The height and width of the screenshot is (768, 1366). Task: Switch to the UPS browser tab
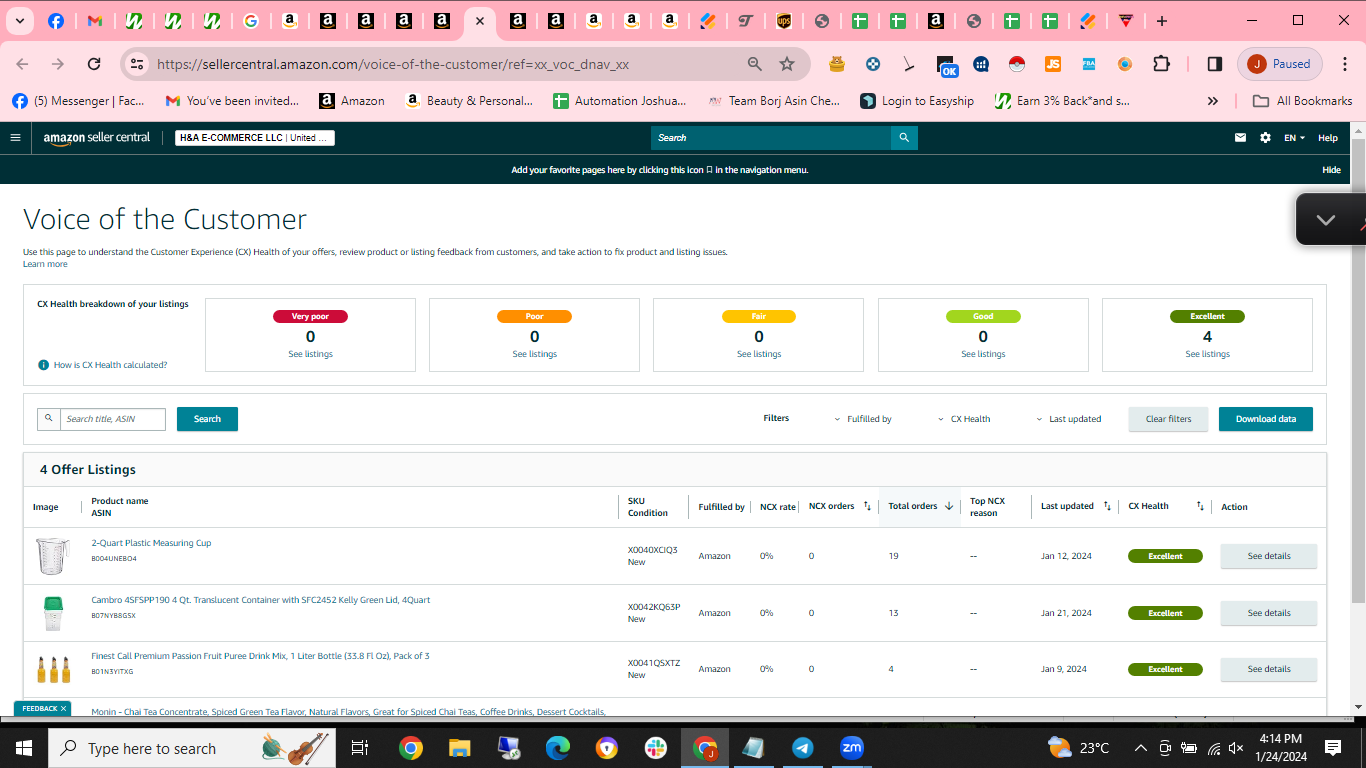pyautogui.click(x=783, y=21)
